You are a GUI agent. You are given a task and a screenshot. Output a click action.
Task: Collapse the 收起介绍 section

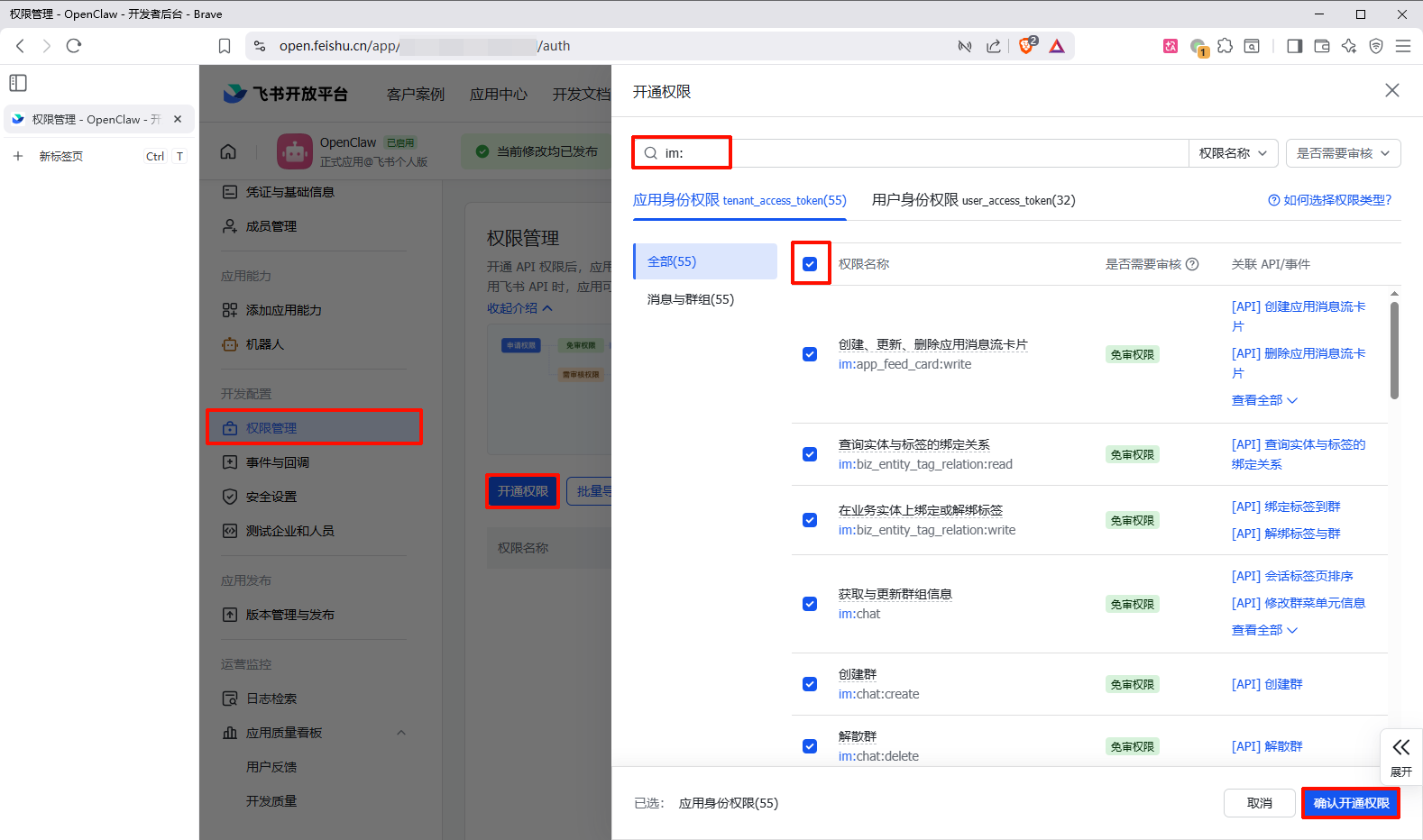point(519,308)
